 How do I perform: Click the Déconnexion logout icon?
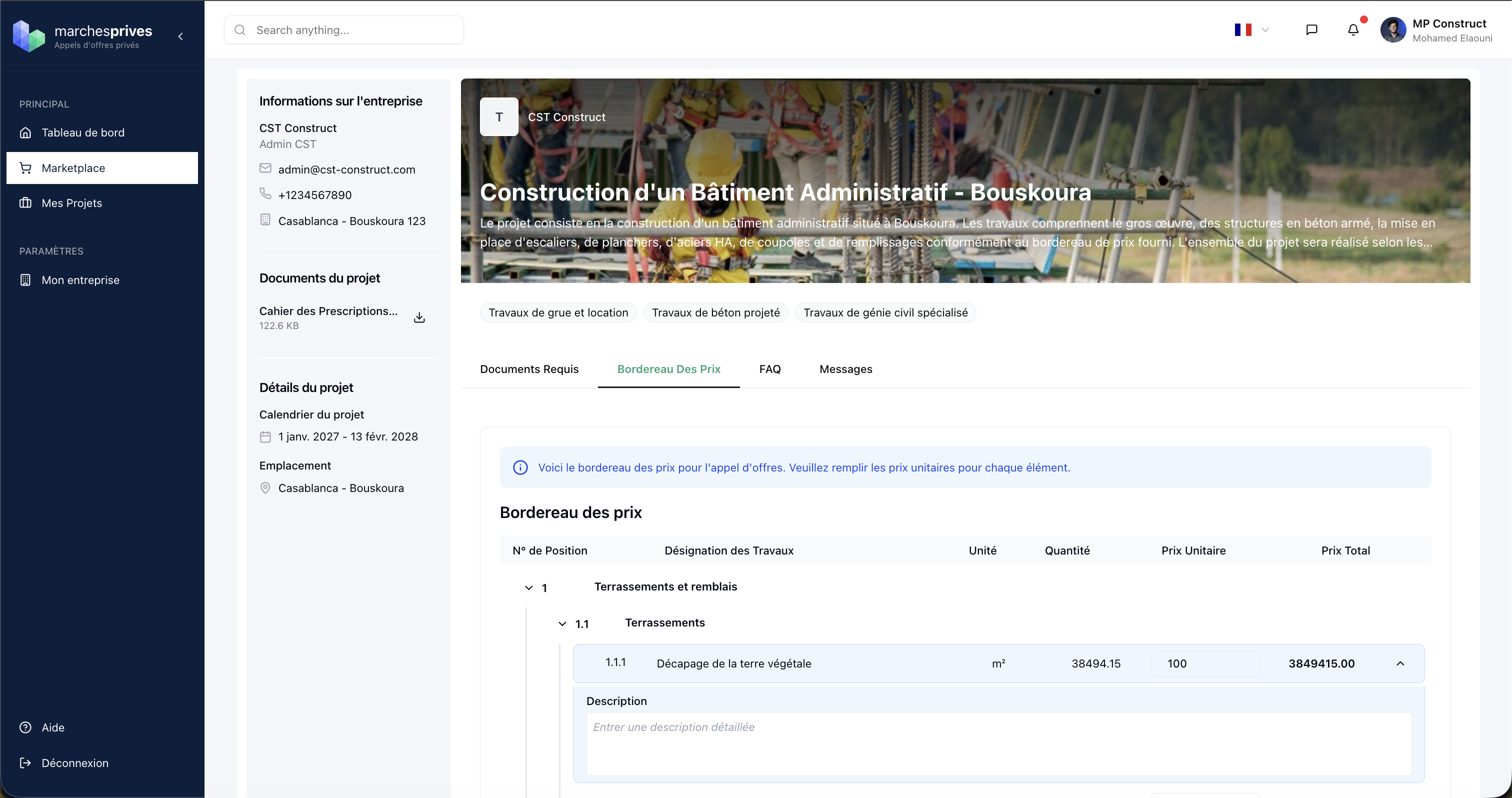point(25,763)
